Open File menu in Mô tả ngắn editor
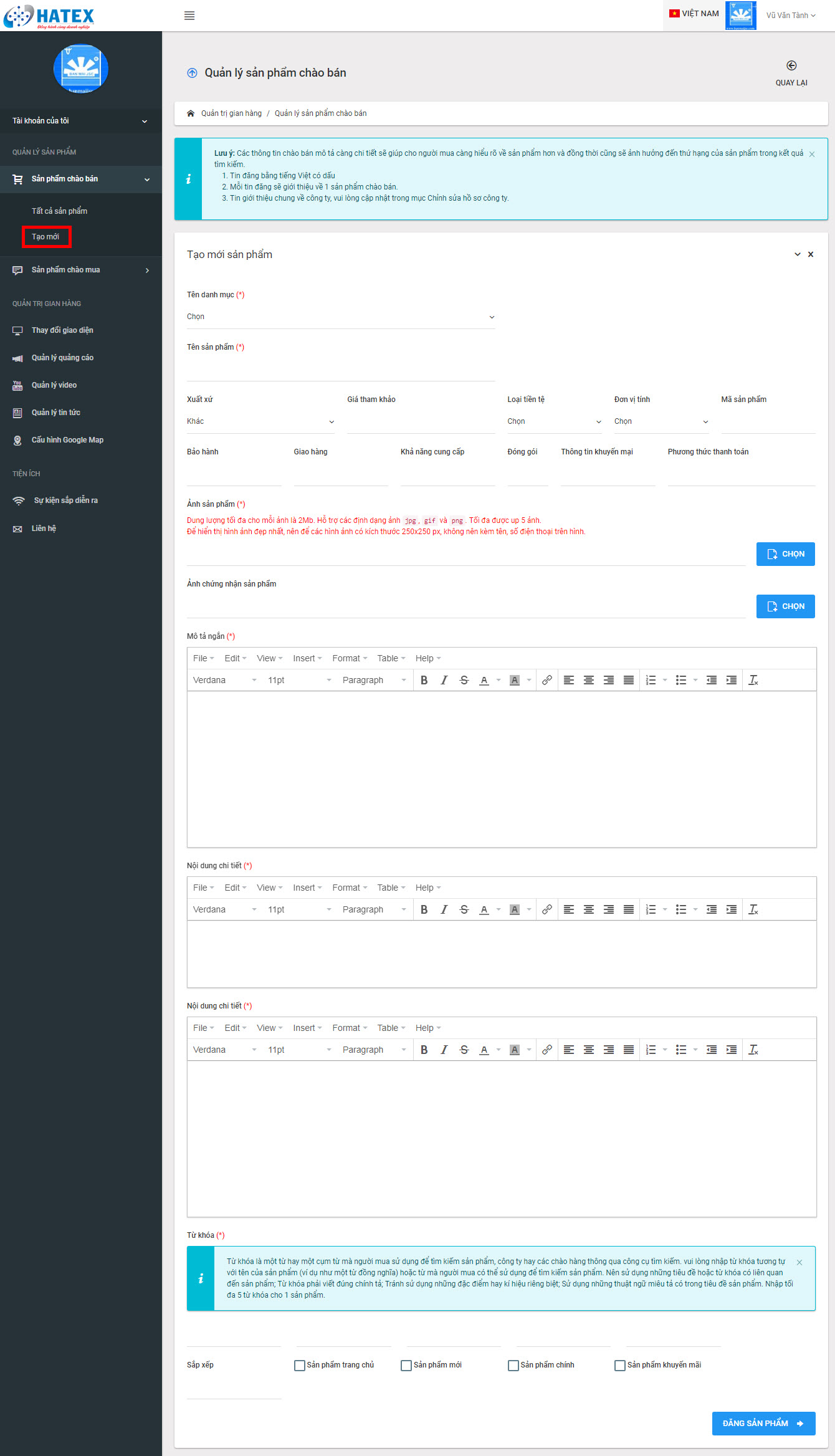835x1456 pixels. pyautogui.click(x=203, y=658)
